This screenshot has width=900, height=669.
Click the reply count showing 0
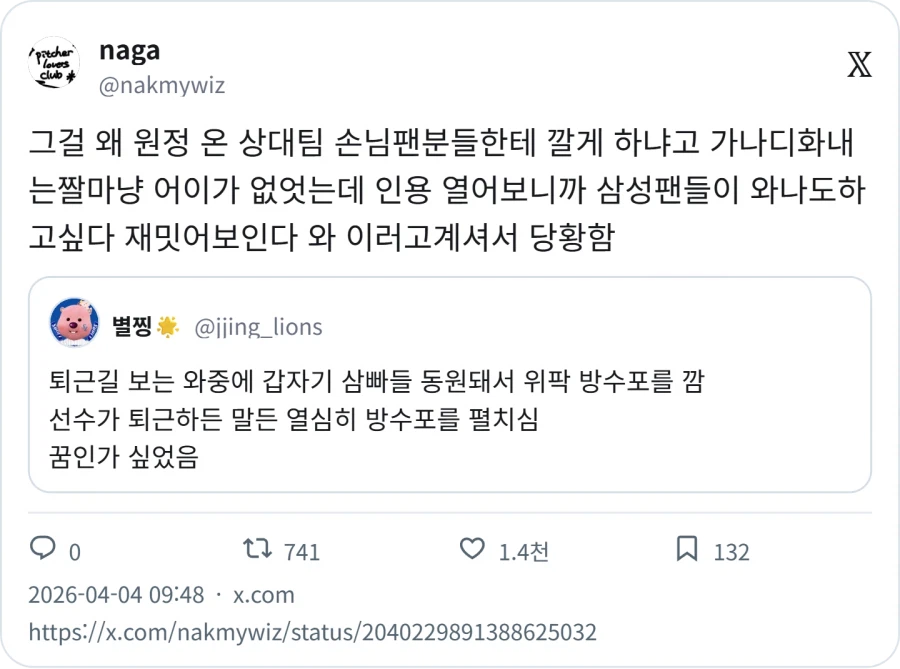click(75, 550)
